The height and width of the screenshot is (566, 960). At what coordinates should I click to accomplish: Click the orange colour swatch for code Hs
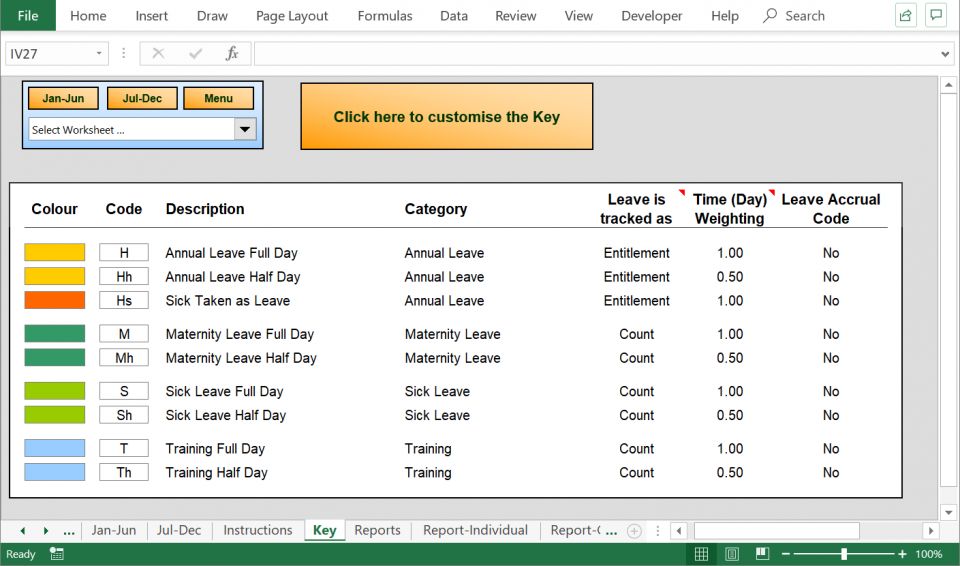coord(54,300)
